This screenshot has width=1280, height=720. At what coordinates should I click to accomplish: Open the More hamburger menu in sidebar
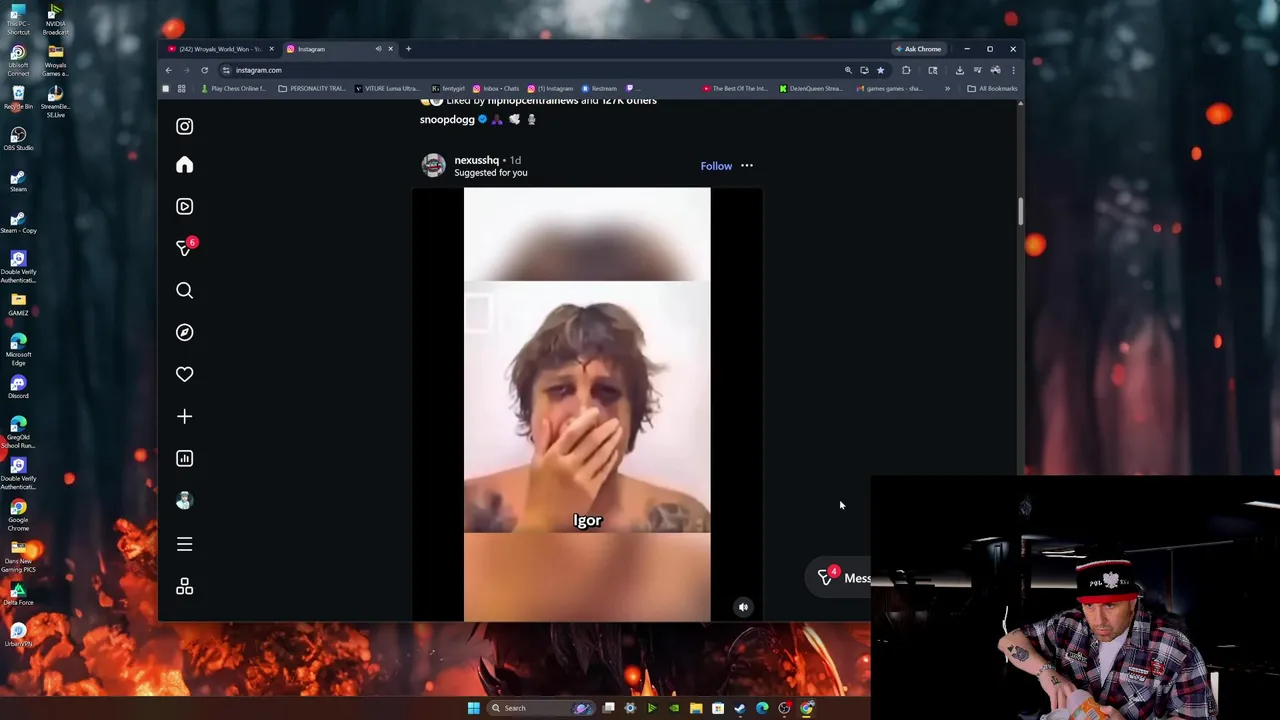[184, 544]
